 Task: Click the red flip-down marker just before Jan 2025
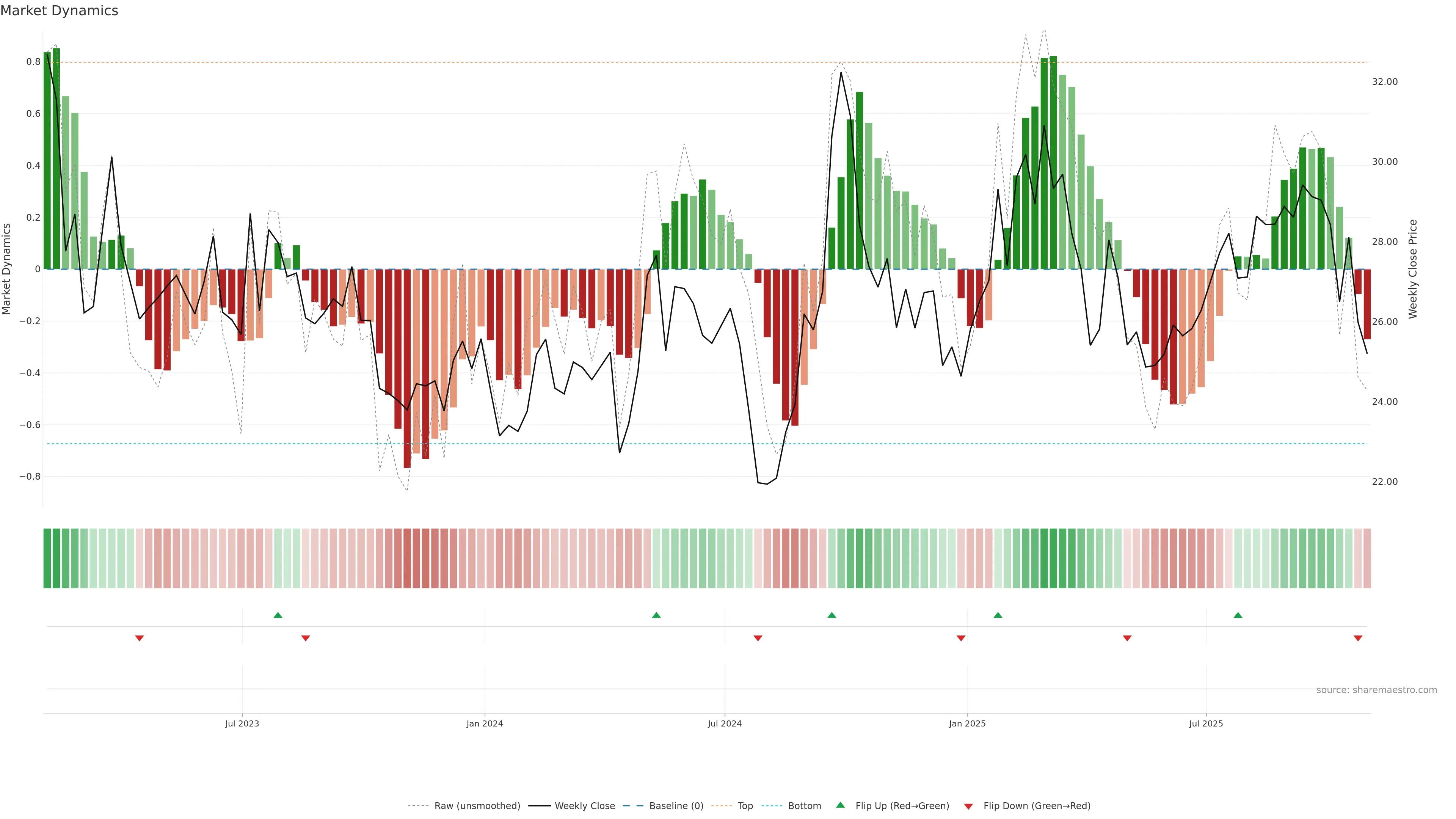(961, 638)
